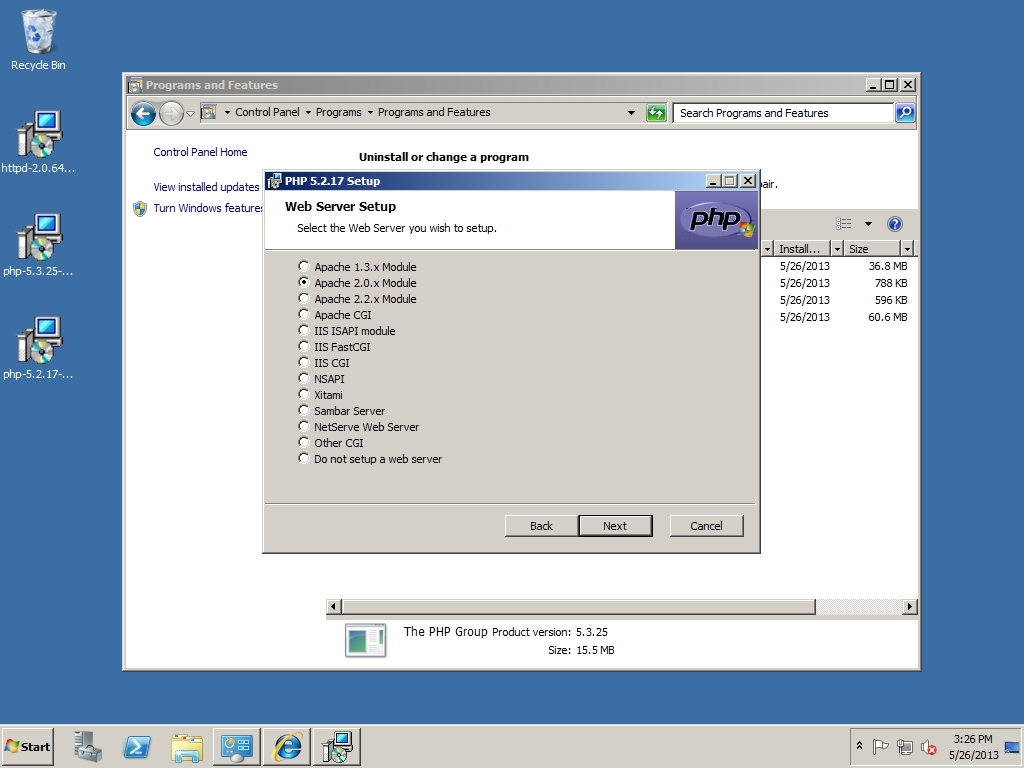Select the php-5.2.17 installer desktop icon
The height and width of the screenshot is (768, 1024).
[x=38, y=348]
